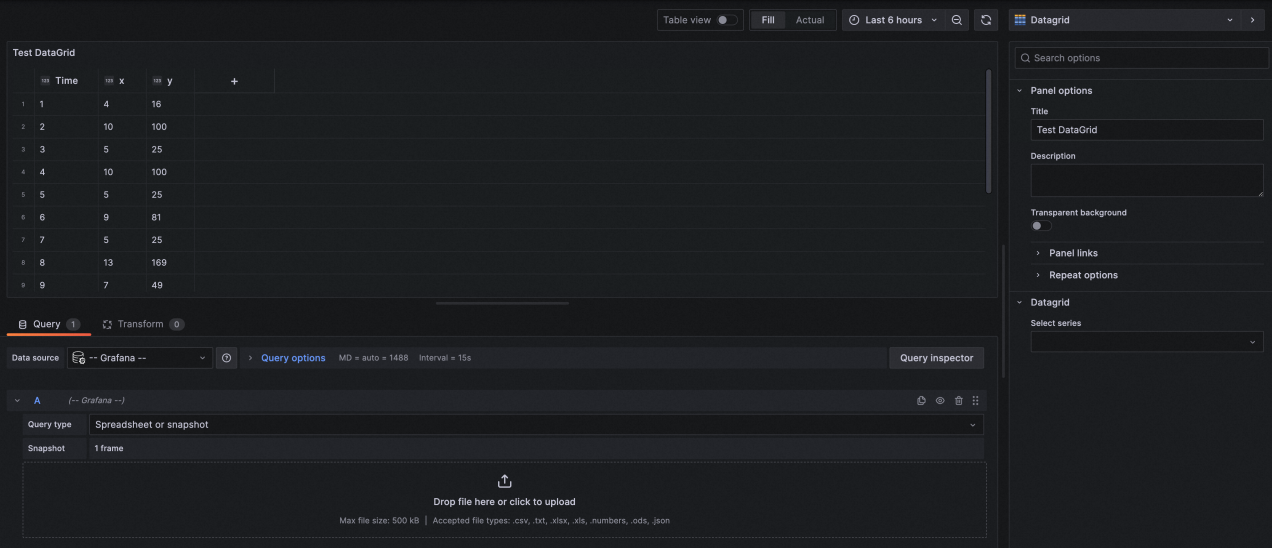
Task: Select Fill display mode
Action: pyautogui.click(x=768, y=20)
